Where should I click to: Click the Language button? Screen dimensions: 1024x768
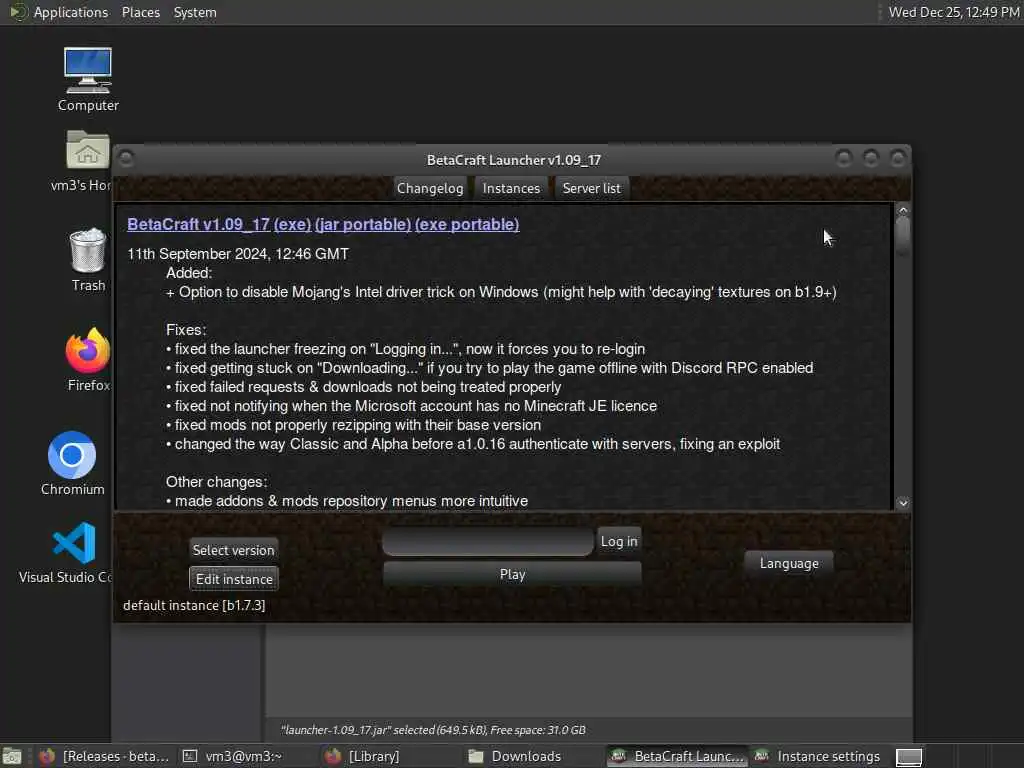(789, 563)
